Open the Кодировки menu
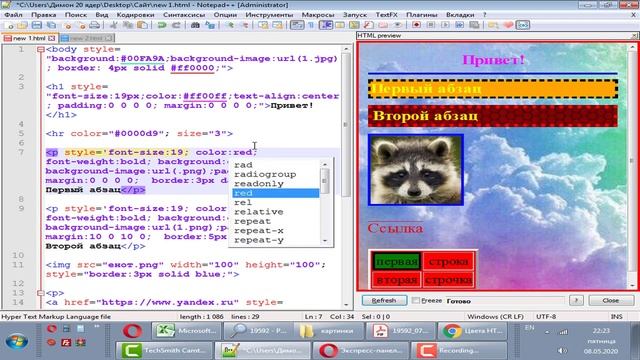This screenshot has height=360, width=640. point(135,15)
